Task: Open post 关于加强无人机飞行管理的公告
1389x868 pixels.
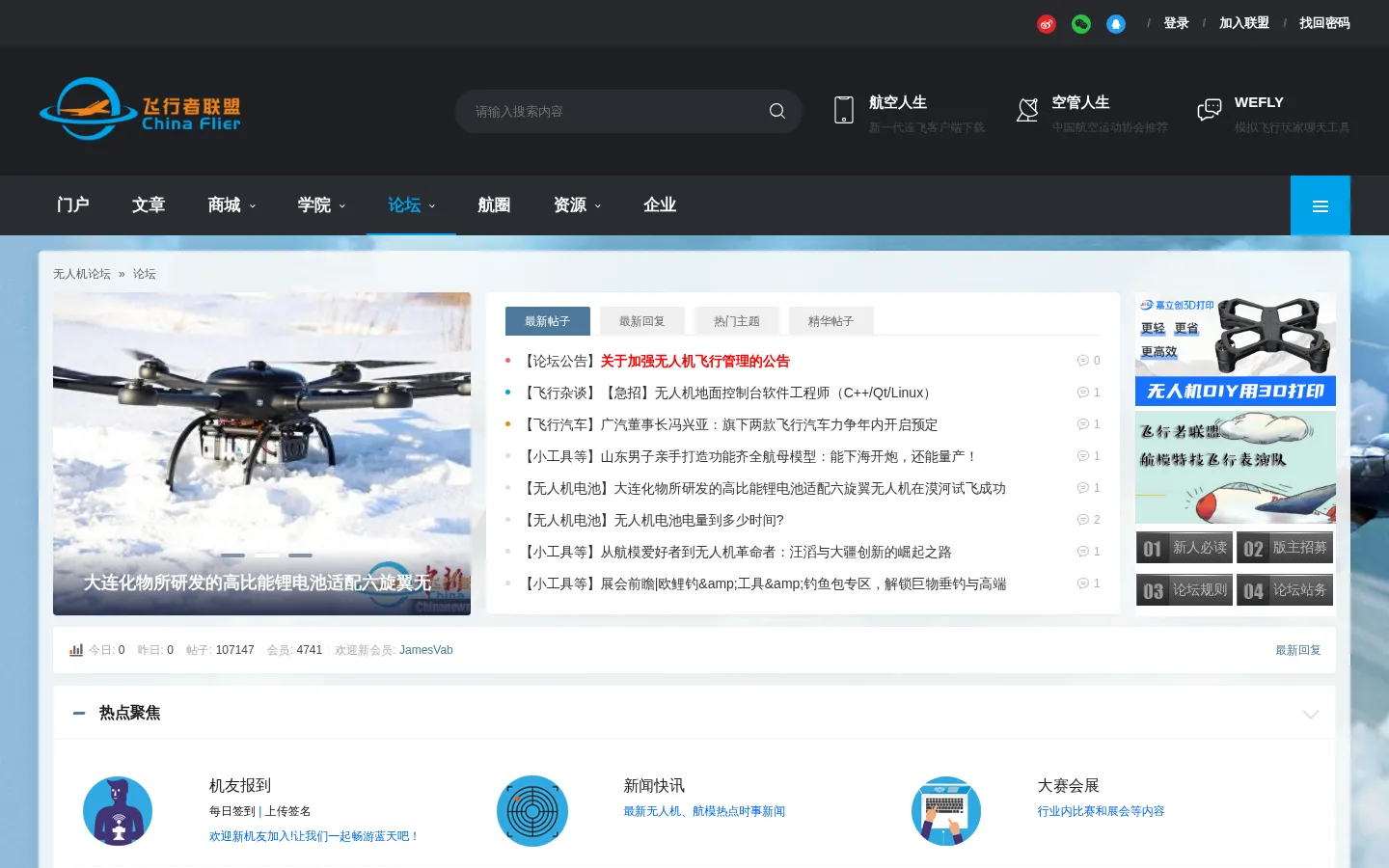Action: pos(694,361)
